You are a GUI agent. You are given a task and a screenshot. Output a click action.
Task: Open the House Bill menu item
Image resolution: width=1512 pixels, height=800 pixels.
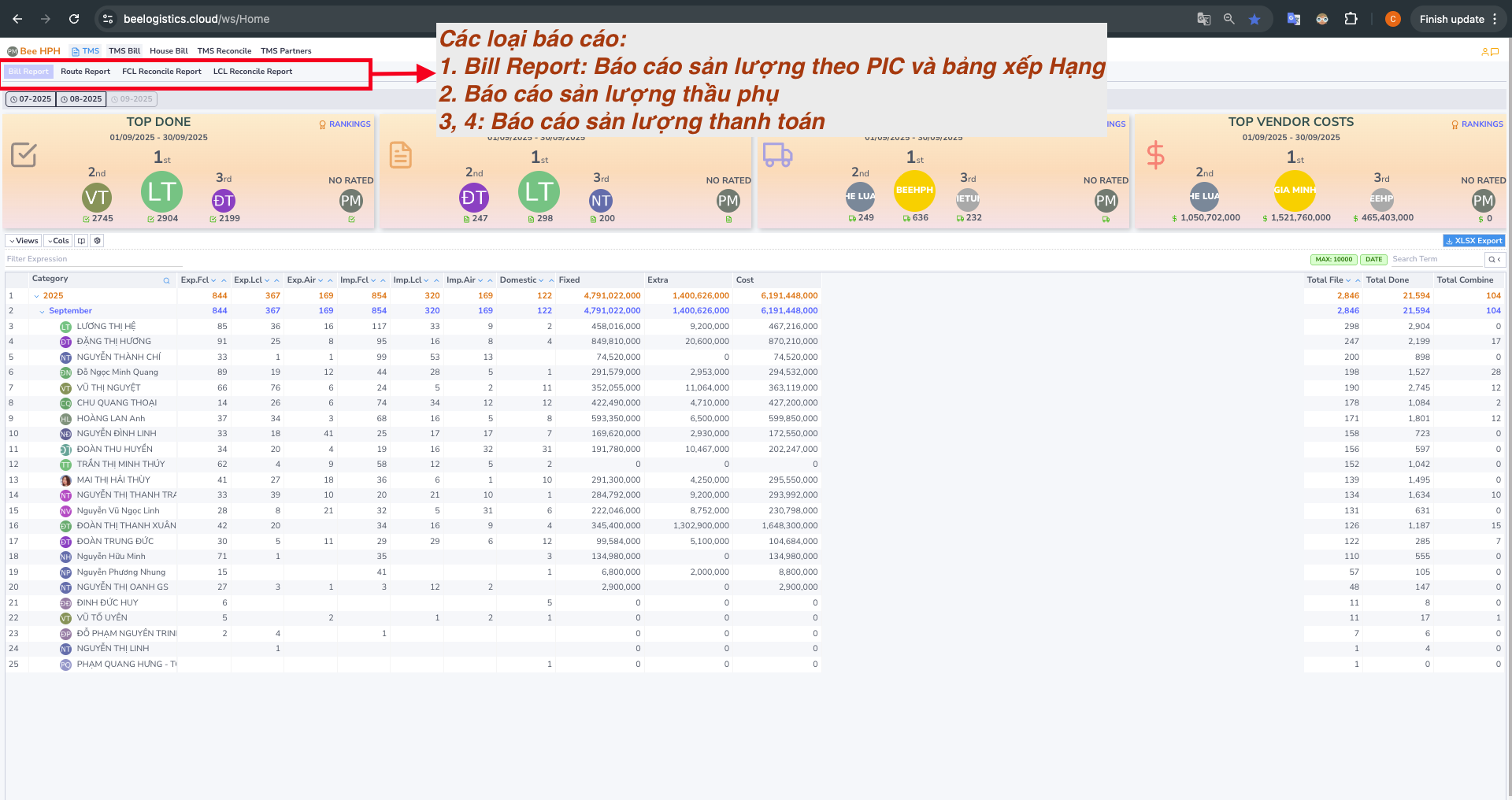[168, 50]
